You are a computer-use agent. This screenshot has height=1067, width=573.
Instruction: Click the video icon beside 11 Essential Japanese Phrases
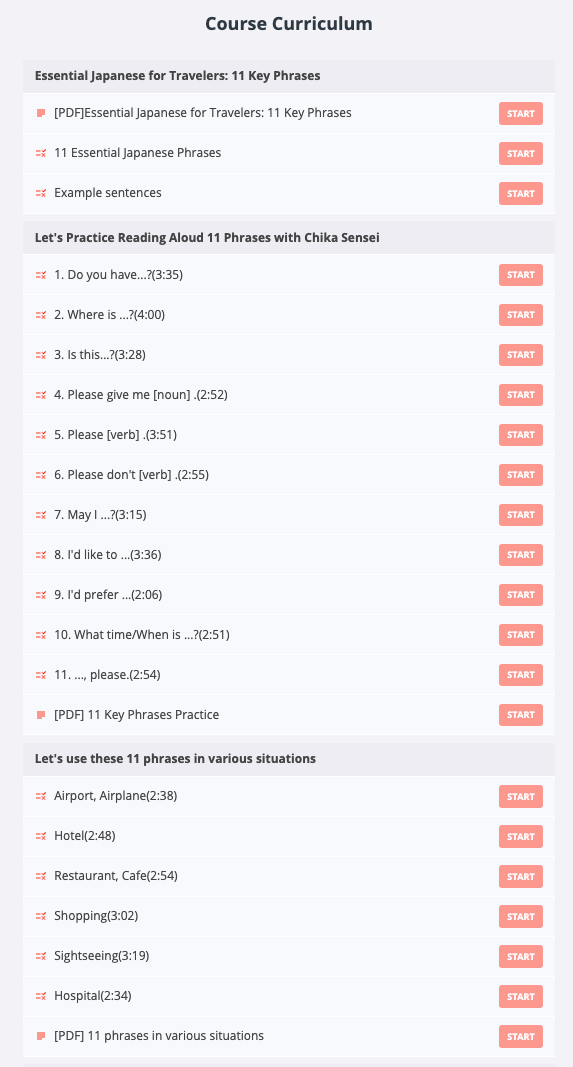point(41,153)
